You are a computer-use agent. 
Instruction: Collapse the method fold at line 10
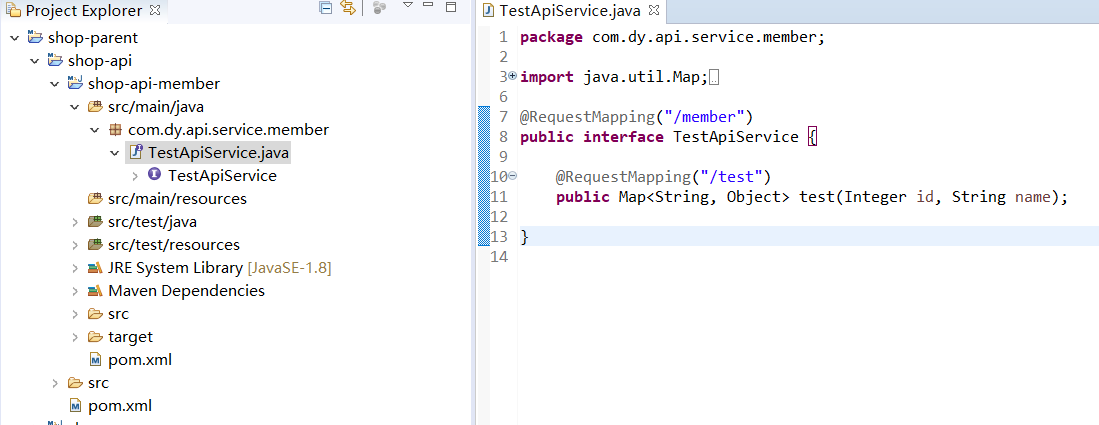[x=513, y=176]
